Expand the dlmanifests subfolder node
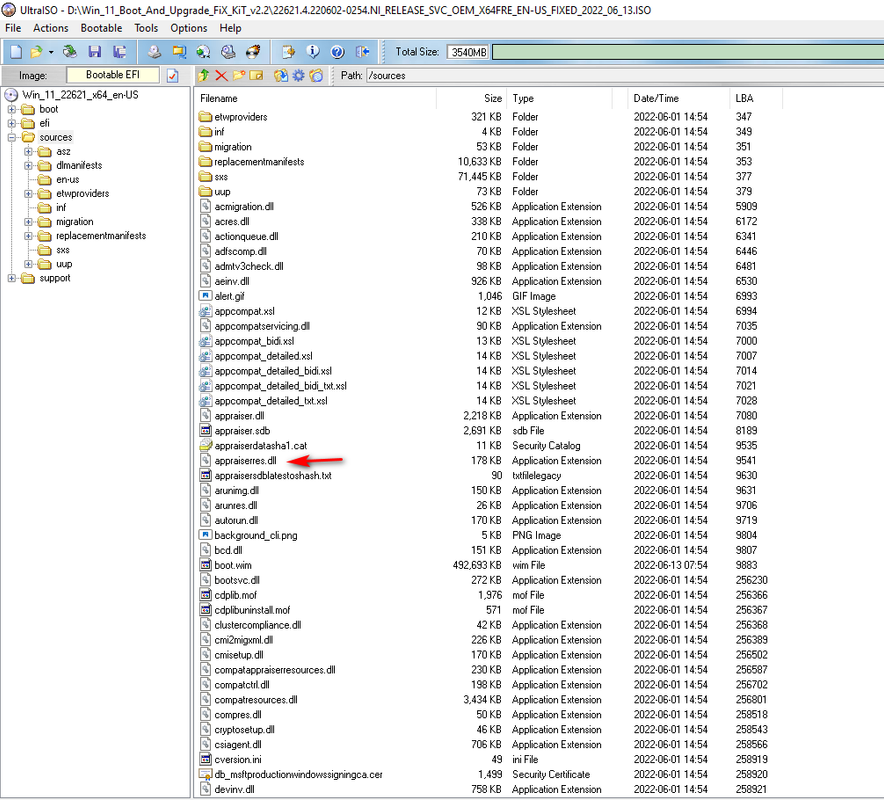Image resolution: width=884 pixels, height=800 pixels. pyautogui.click(x=28, y=166)
